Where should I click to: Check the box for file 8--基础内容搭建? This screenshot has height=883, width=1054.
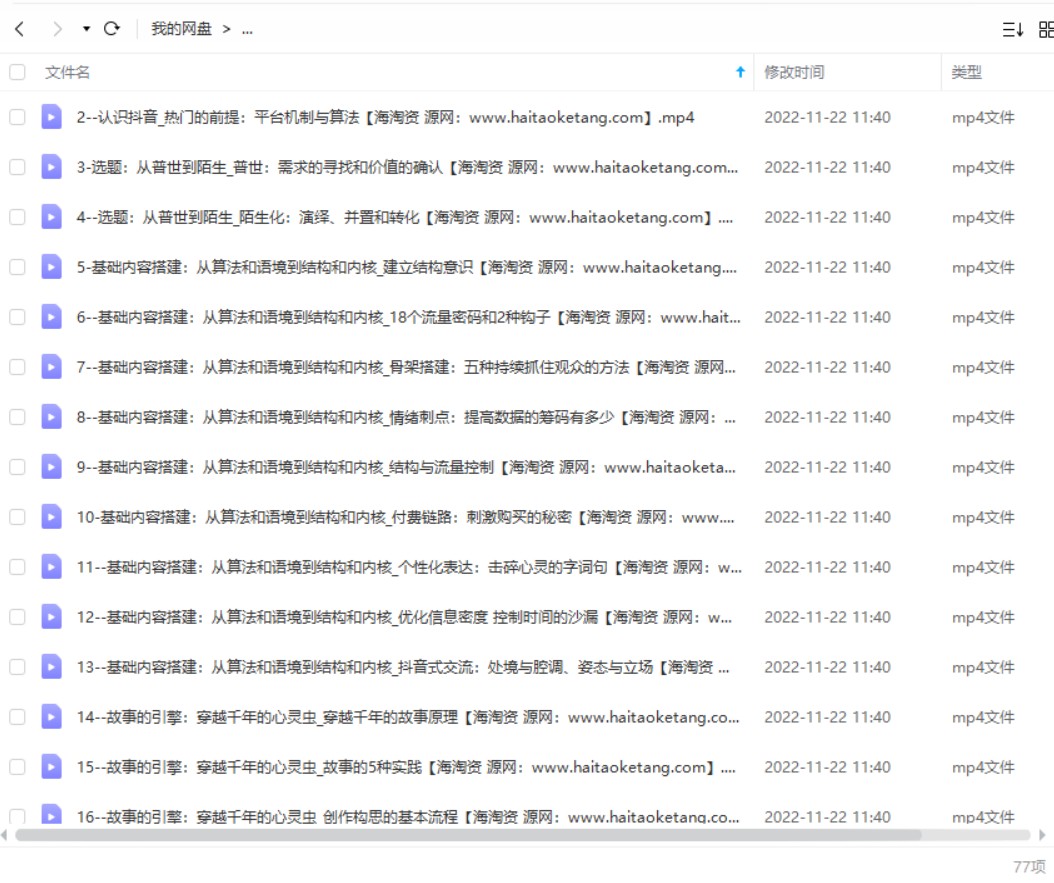[x=17, y=417]
